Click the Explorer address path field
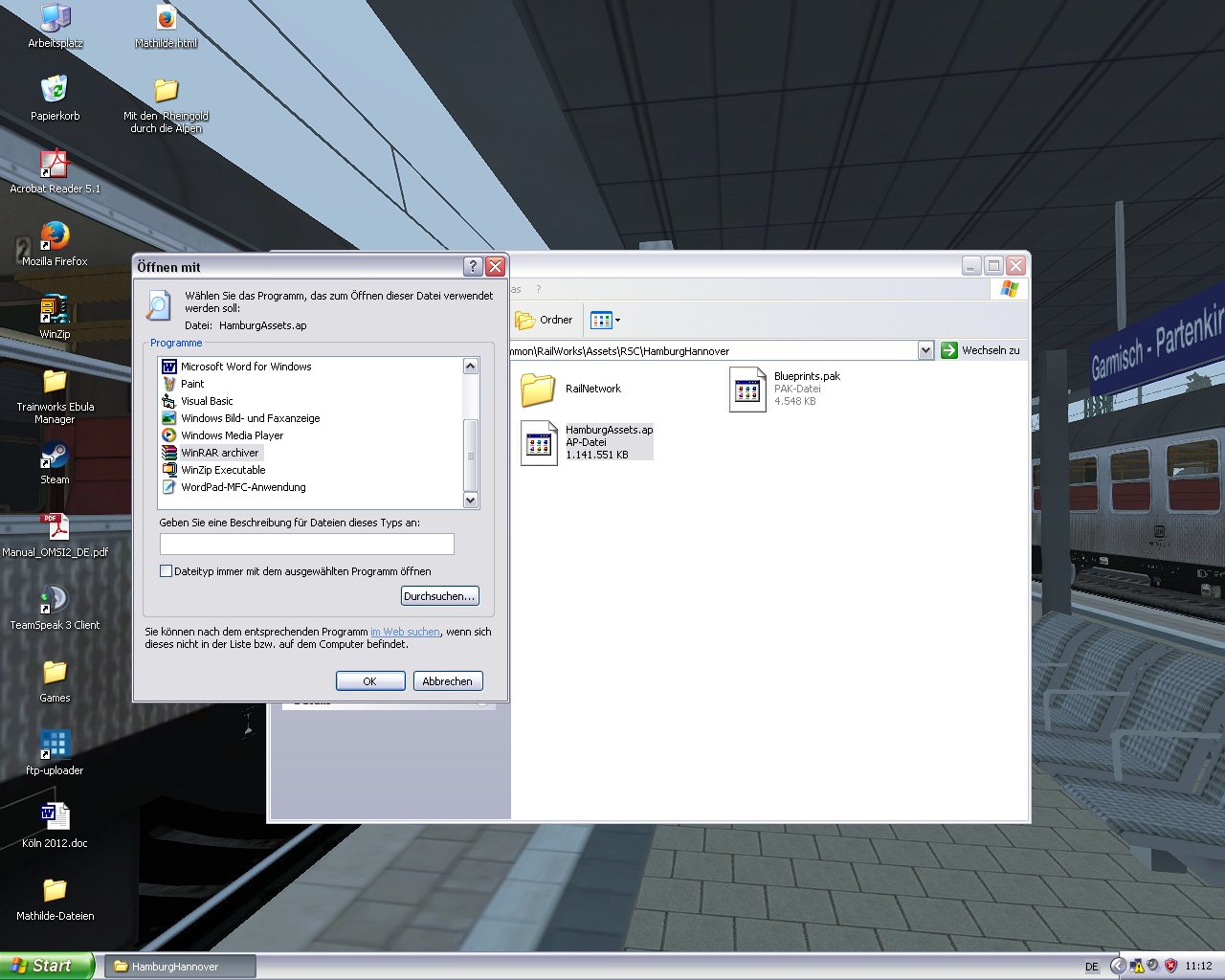This screenshot has width=1225, height=980. click(x=713, y=350)
